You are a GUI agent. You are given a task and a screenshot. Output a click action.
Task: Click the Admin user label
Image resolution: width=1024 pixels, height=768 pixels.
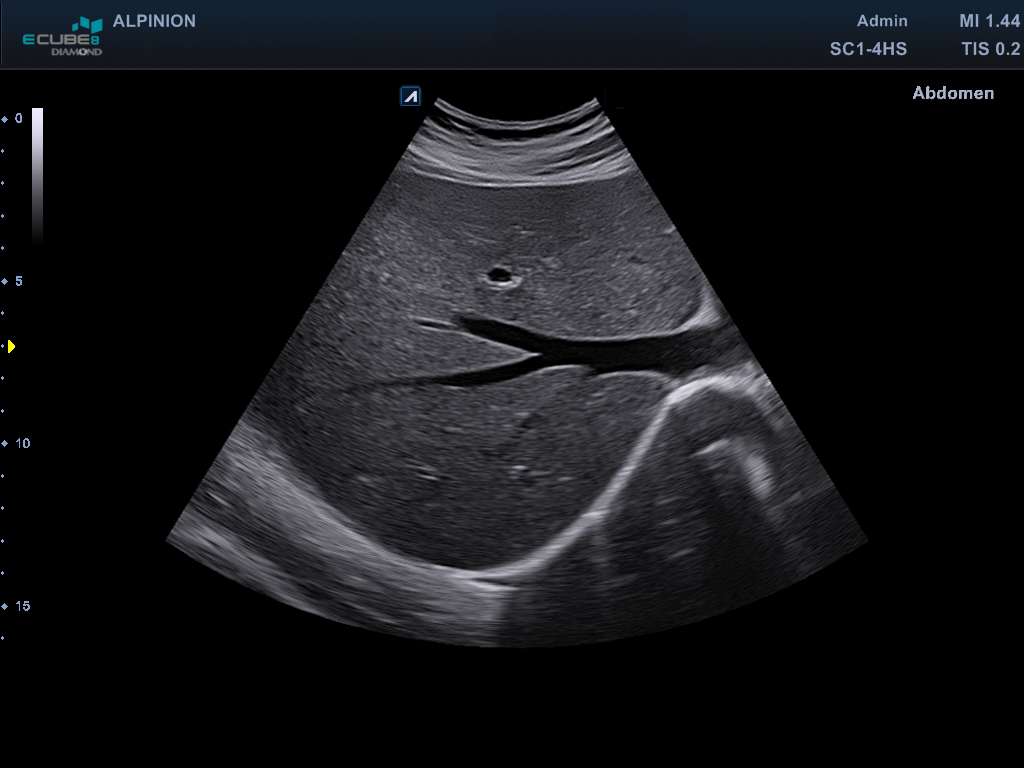click(882, 21)
